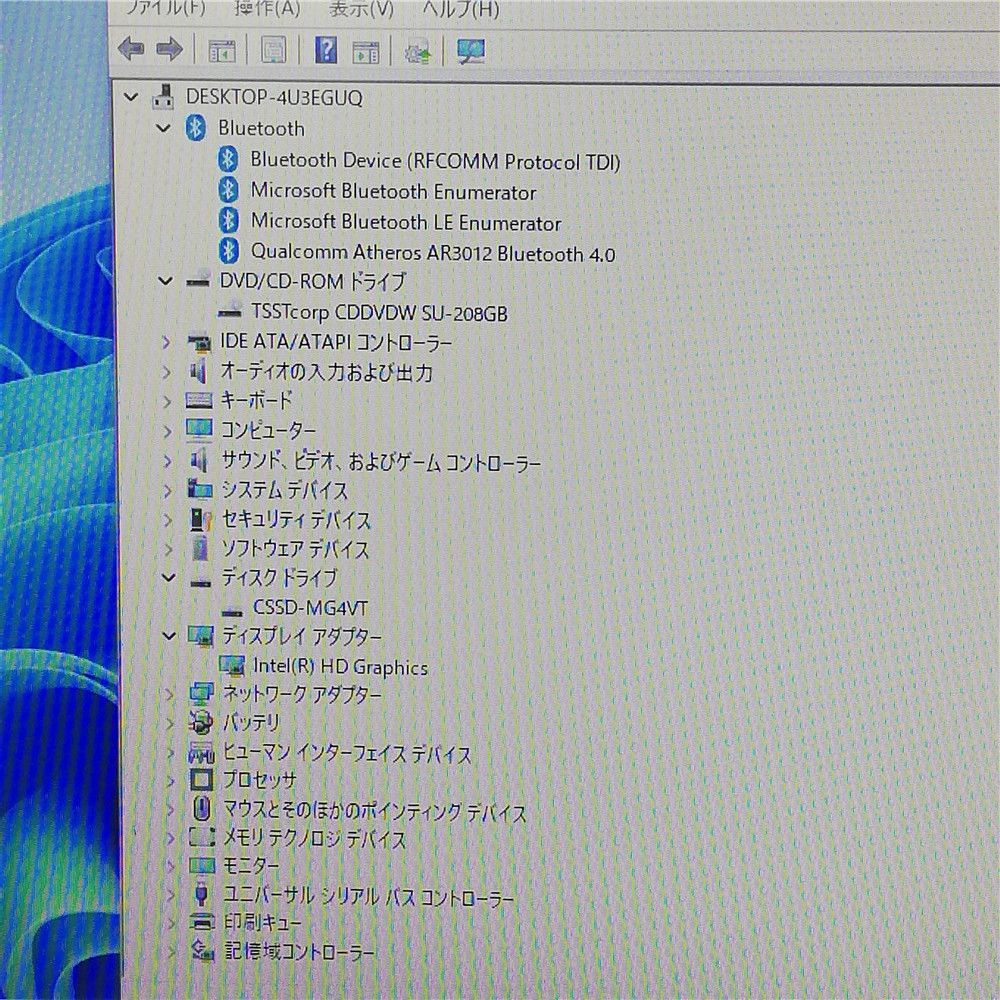Click the 印刷キュー printer icon
Viewport: 1000px width, 1000px height.
(203, 922)
